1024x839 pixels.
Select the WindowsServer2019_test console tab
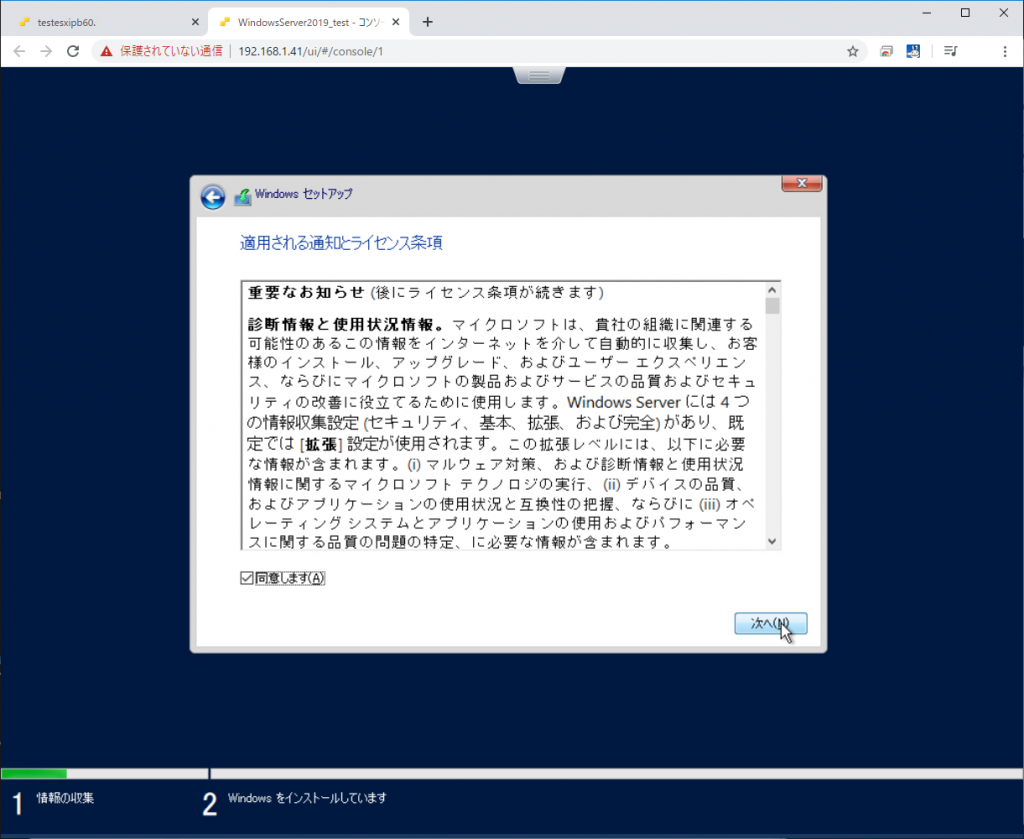[x=309, y=22]
